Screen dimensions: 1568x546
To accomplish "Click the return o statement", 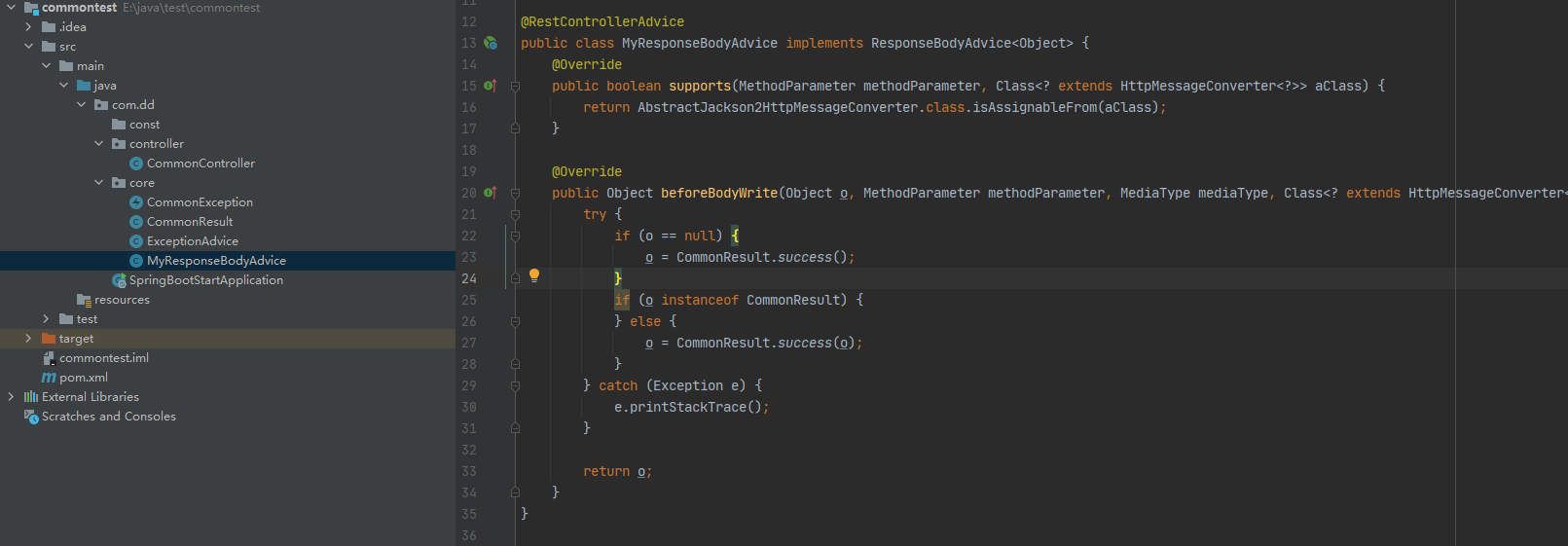I will coord(618,471).
